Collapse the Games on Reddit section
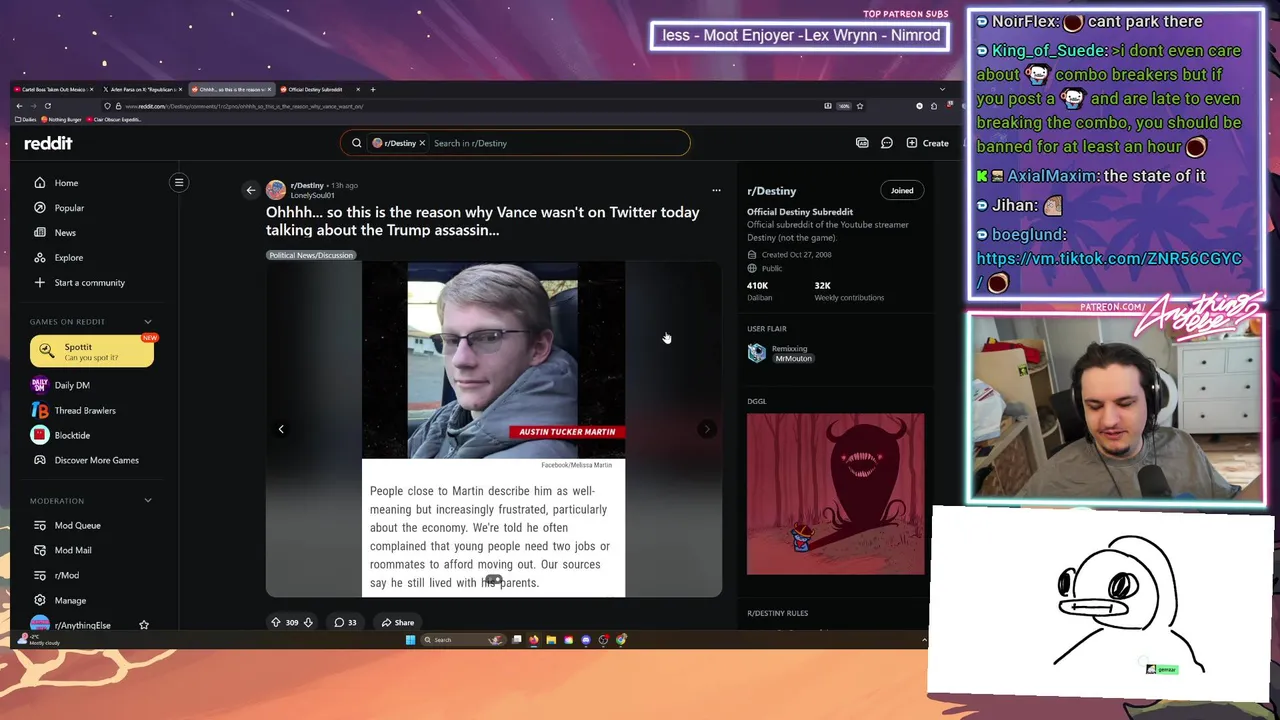 tap(148, 322)
